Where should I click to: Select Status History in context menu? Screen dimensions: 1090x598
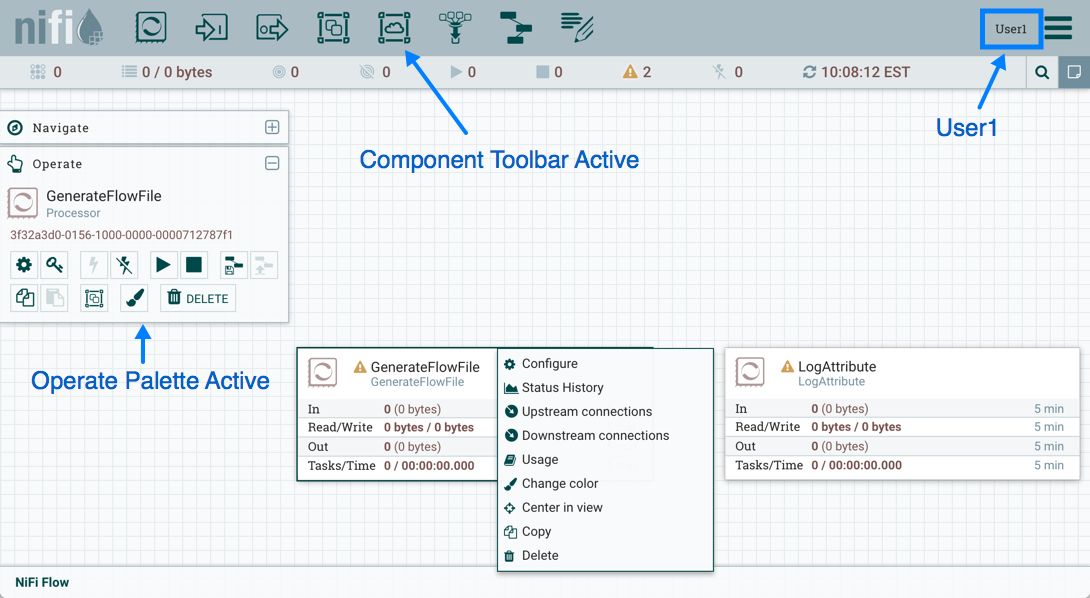click(x=562, y=388)
